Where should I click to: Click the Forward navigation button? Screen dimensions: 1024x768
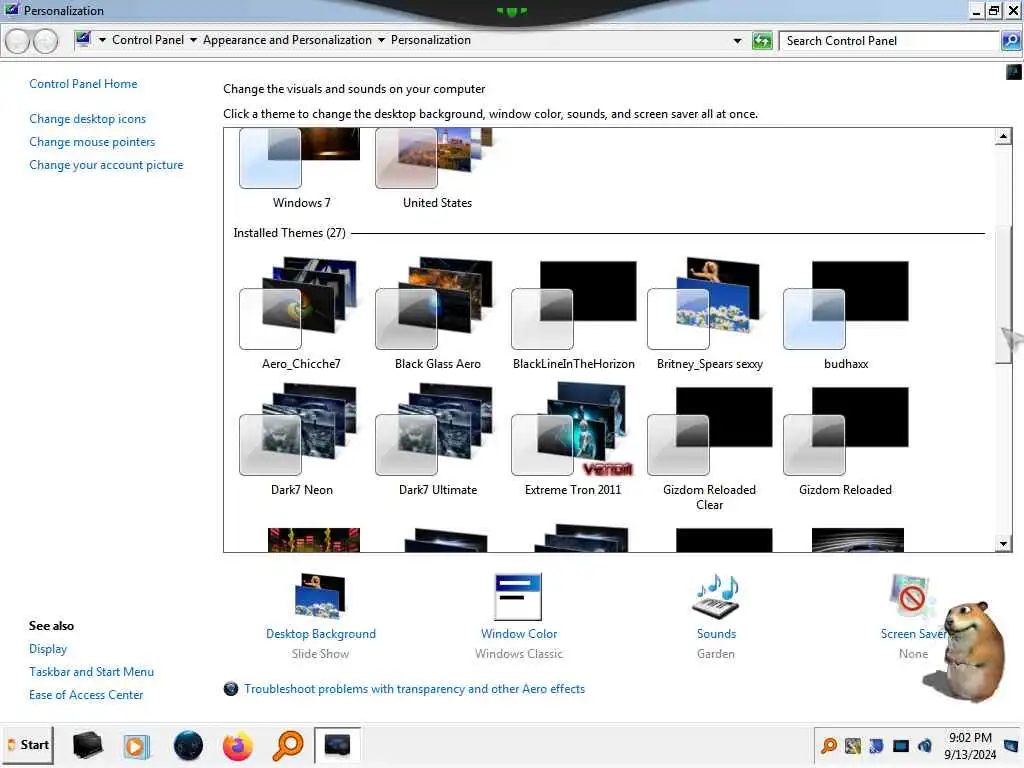click(45, 41)
